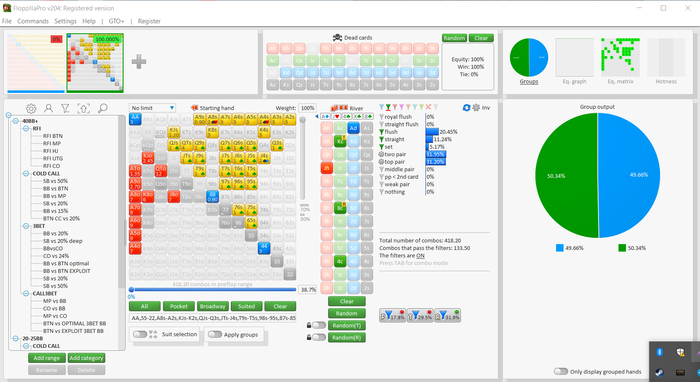Click the saved filter button showing 31.9%
700x382 pixels.
click(x=447, y=316)
